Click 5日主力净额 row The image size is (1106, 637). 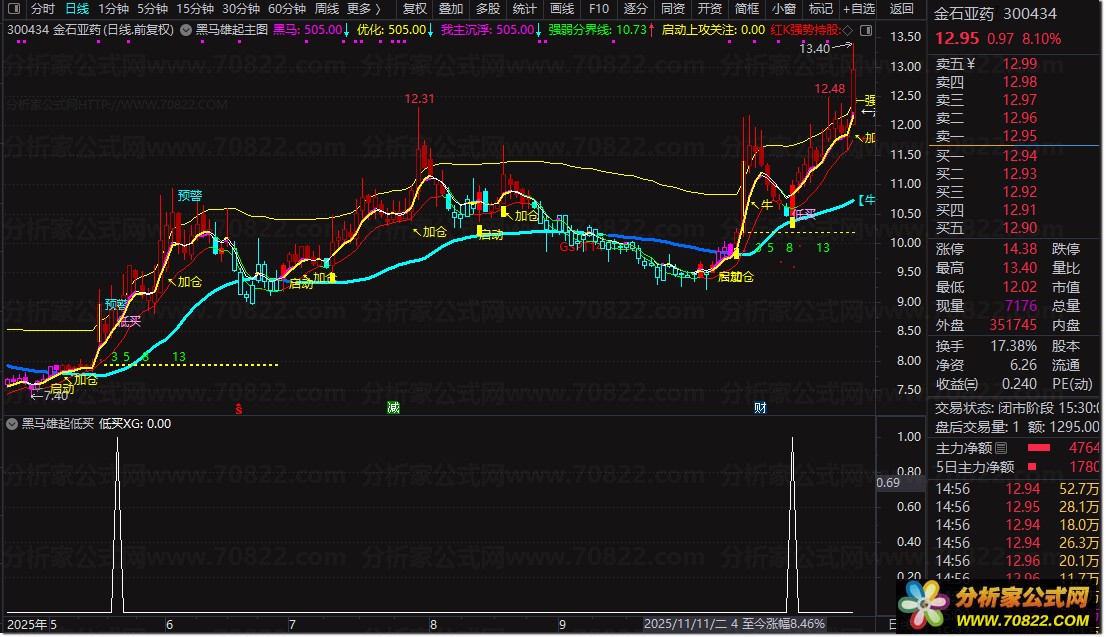(1016, 466)
